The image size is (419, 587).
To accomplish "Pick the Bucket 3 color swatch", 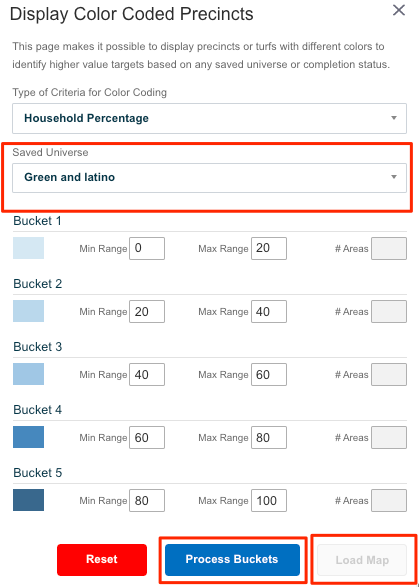I will 28,374.
